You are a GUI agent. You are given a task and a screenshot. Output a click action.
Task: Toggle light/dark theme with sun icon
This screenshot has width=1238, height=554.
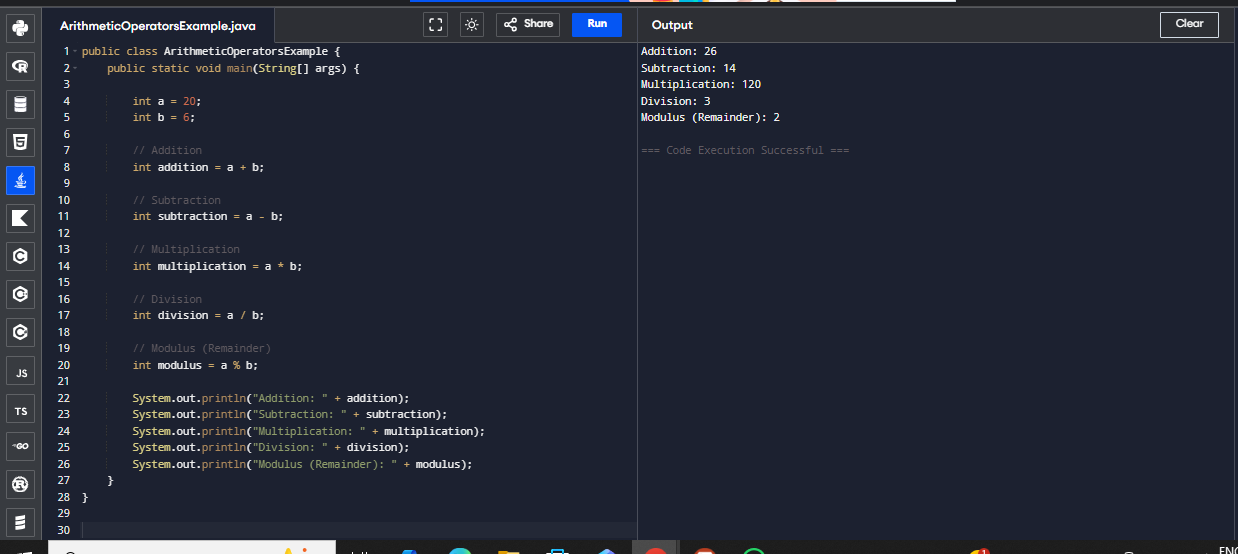tap(471, 25)
